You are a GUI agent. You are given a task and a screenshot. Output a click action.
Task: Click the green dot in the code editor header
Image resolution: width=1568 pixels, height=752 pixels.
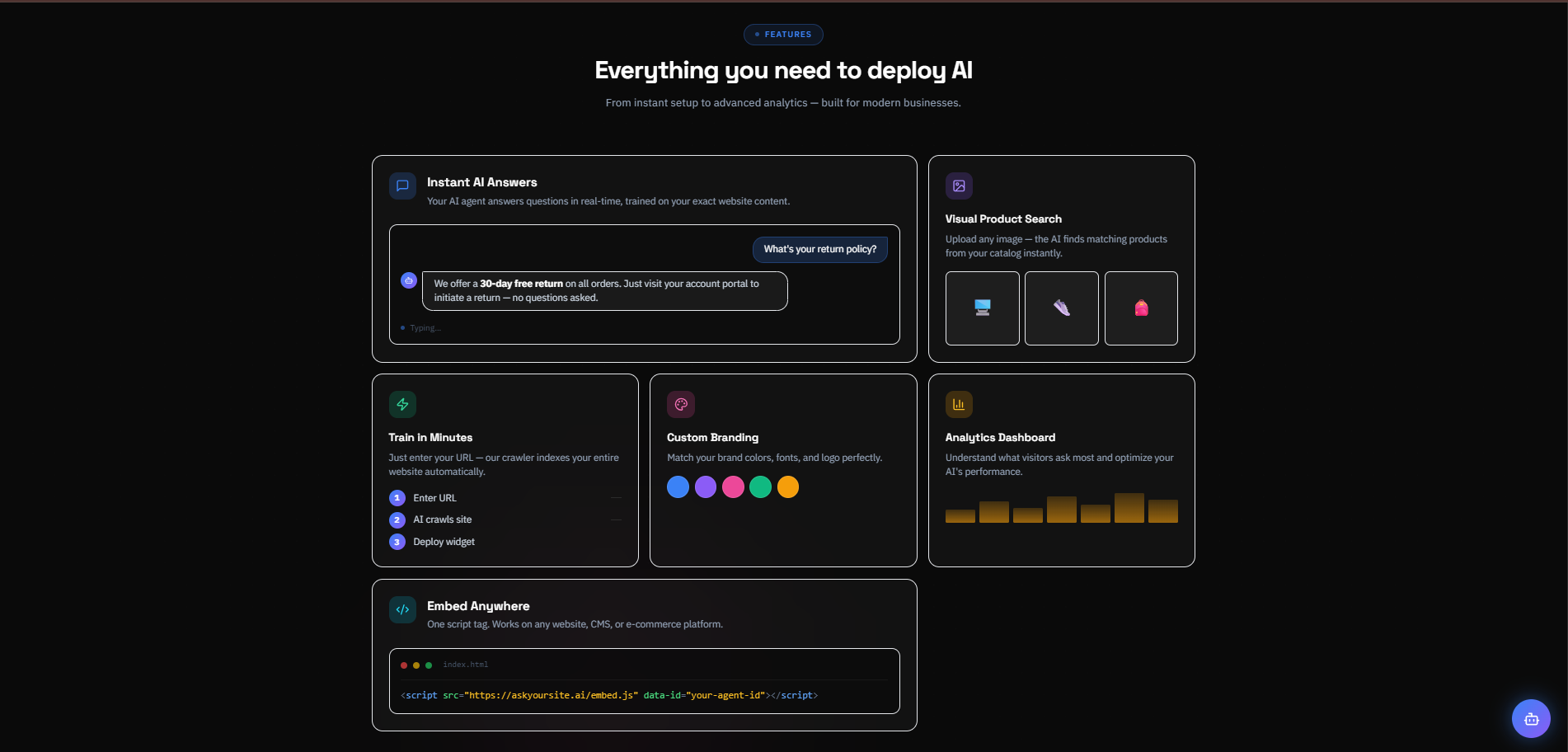tap(429, 665)
